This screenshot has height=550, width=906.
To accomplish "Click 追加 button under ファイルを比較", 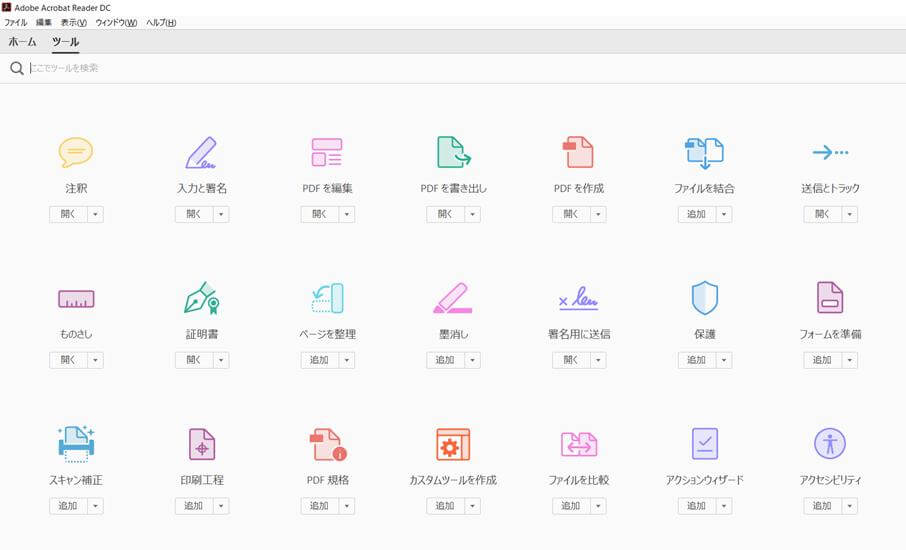I will (571, 506).
